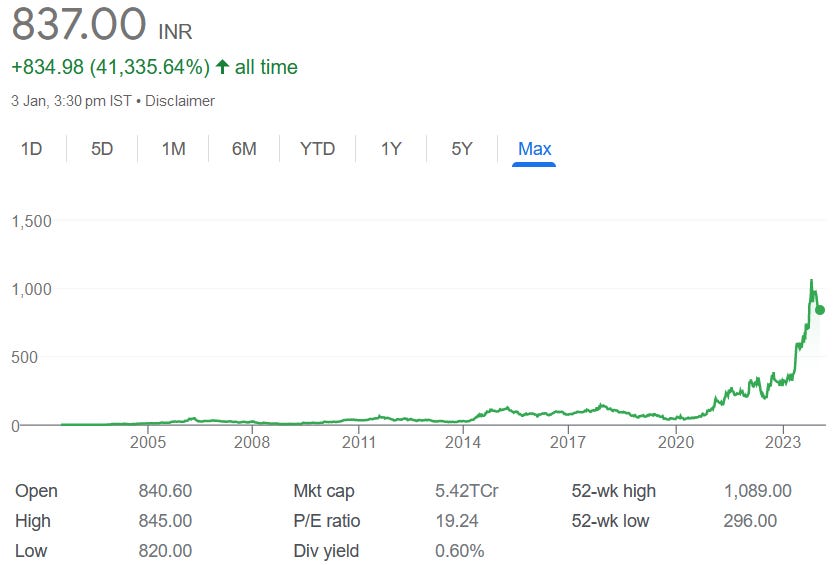Click the INR currency label
Image resolution: width=834 pixels, height=565 pixels.
point(175,32)
